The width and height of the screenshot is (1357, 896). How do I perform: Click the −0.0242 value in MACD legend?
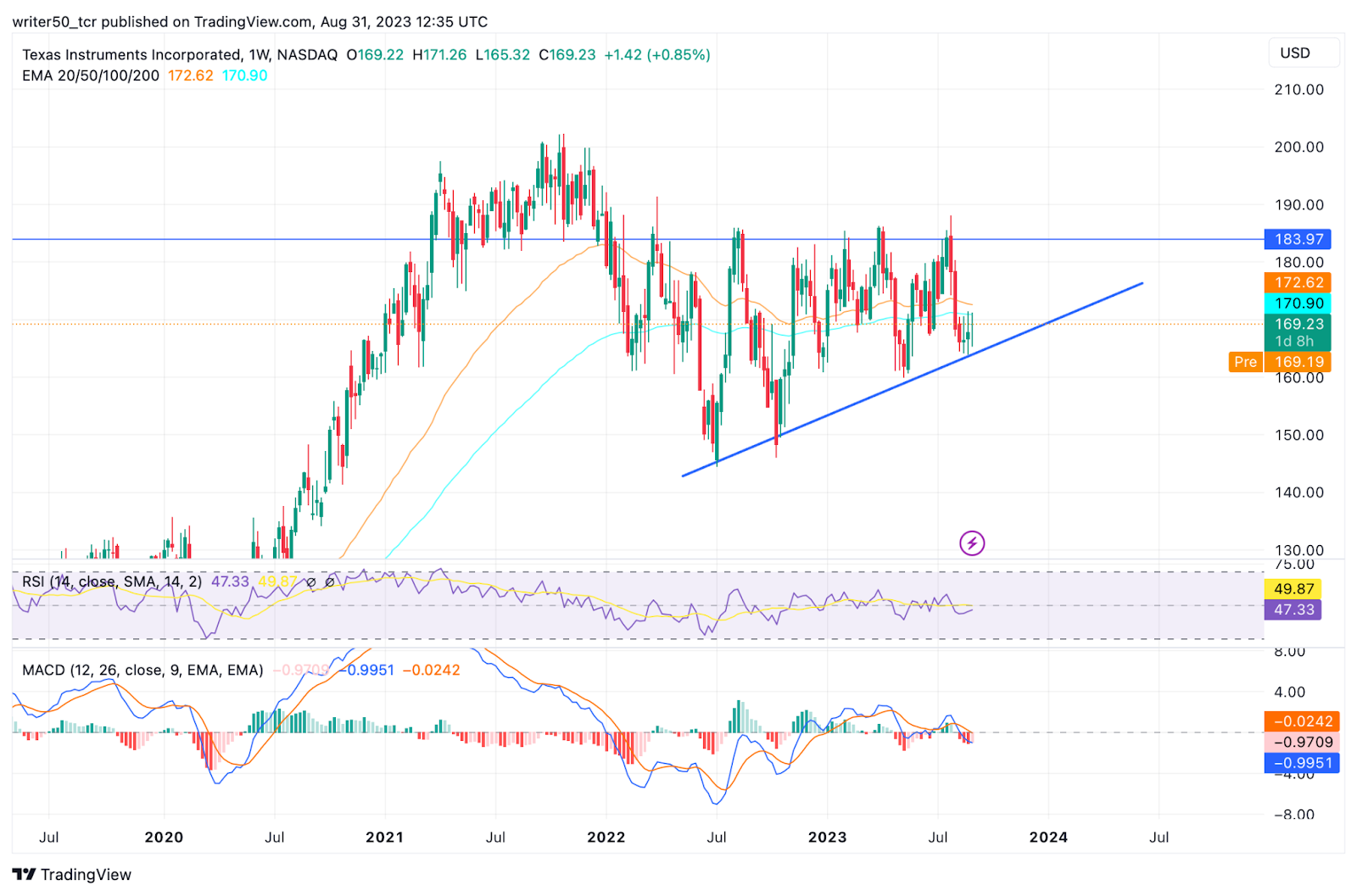(x=431, y=670)
